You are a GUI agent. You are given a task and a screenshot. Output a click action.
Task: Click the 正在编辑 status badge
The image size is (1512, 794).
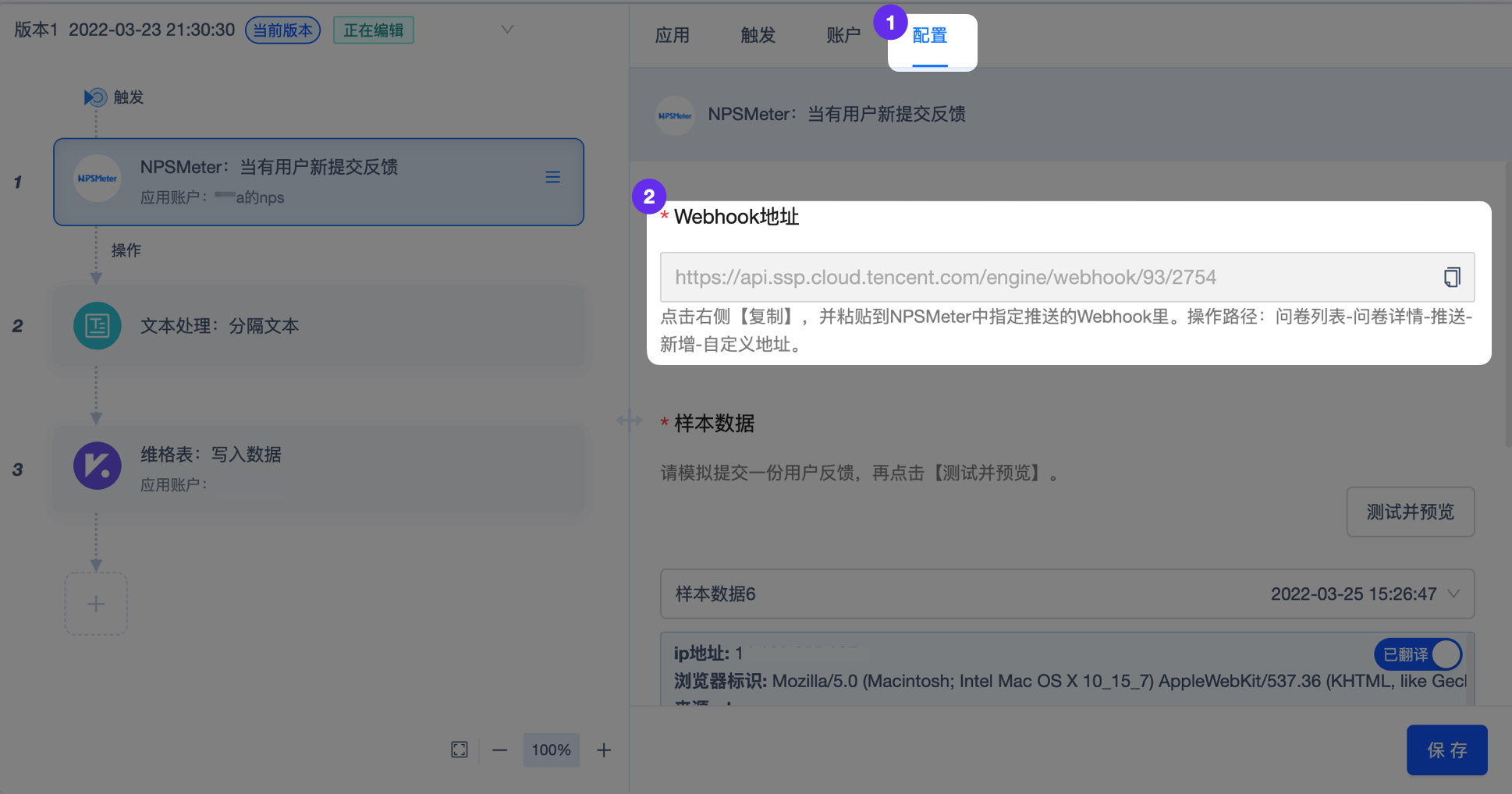click(374, 30)
